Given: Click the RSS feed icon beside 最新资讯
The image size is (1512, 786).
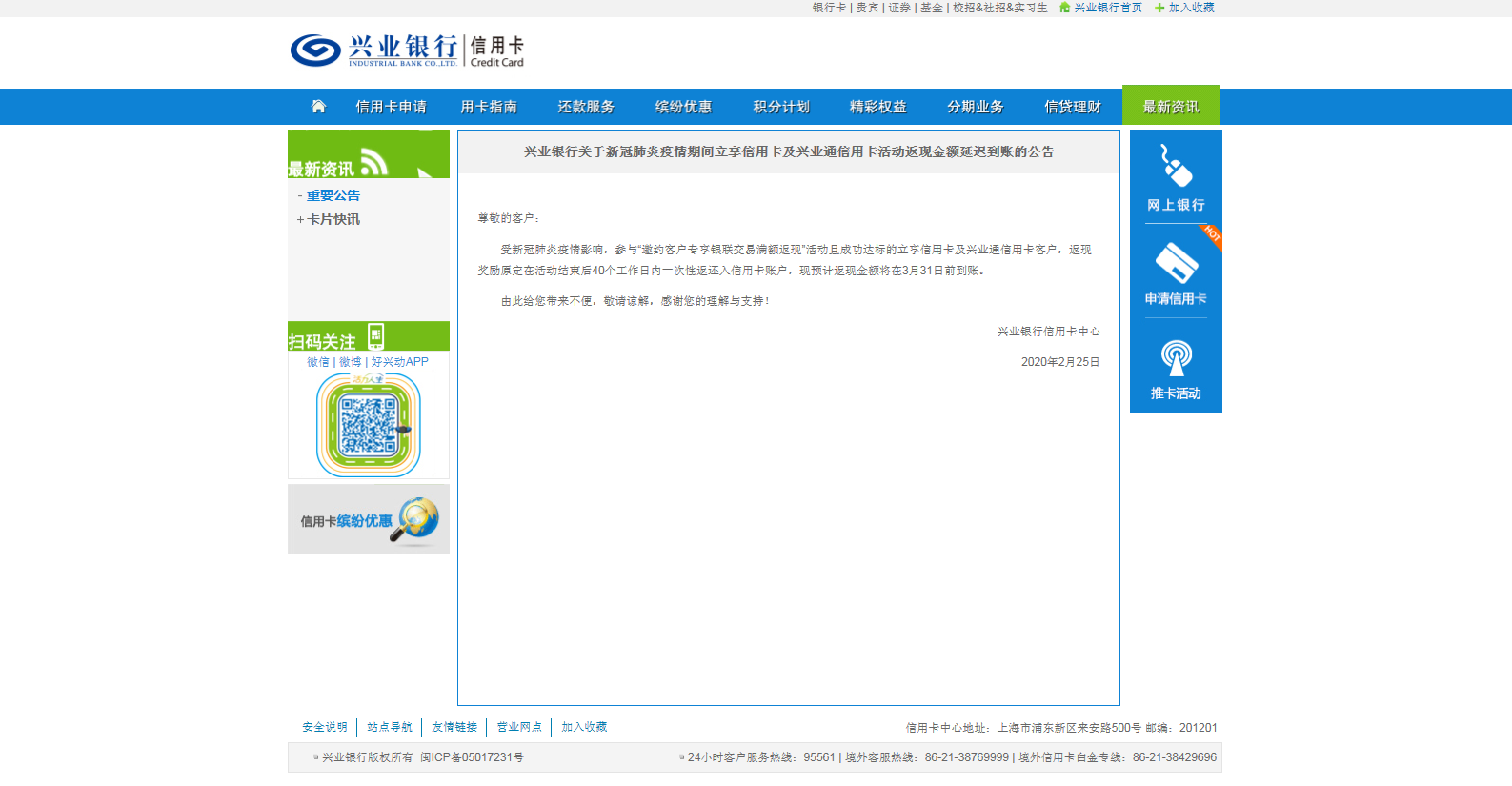Looking at the screenshot, I should pos(374,162).
